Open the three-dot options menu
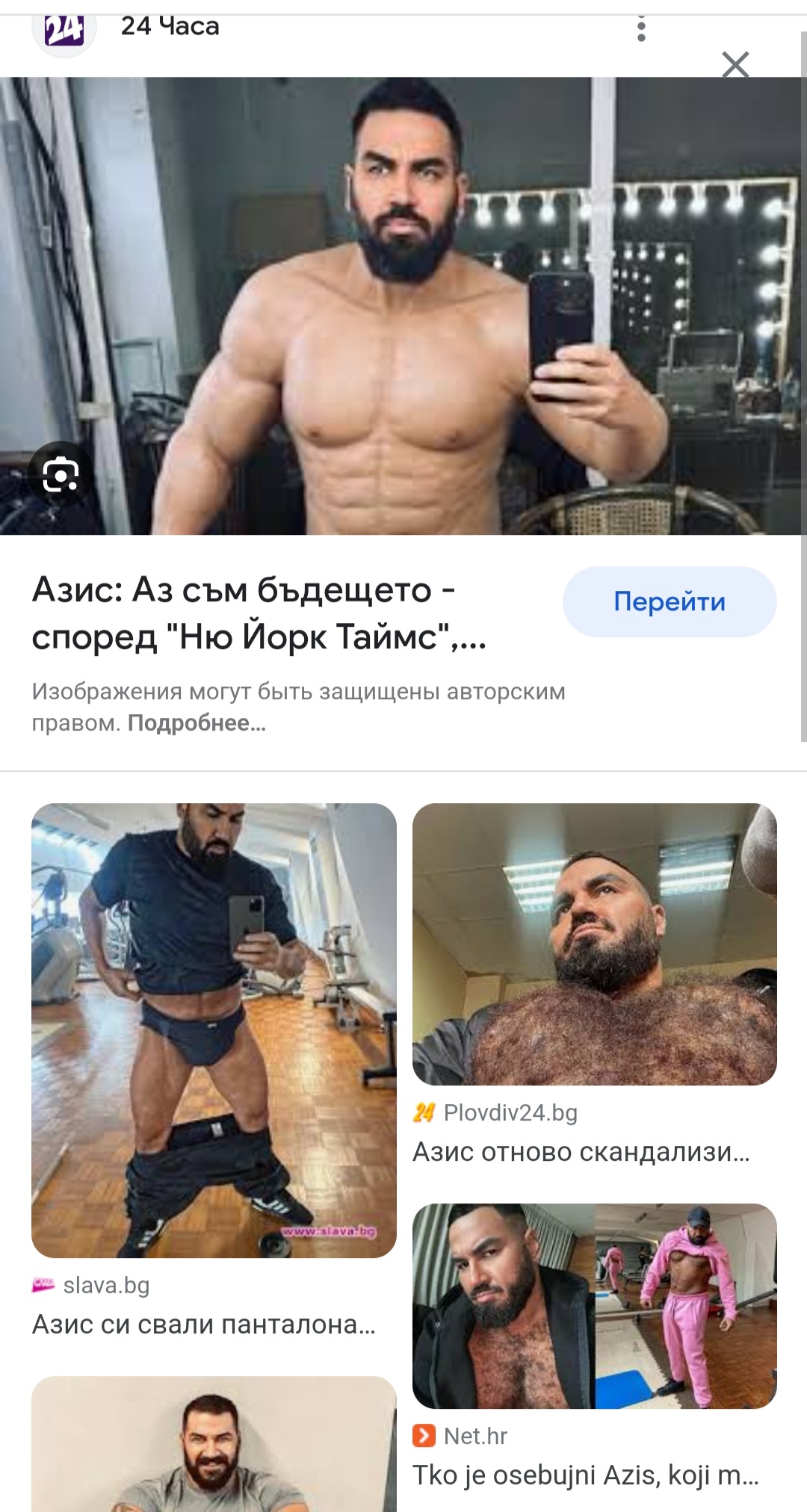 [x=641, y=28]
